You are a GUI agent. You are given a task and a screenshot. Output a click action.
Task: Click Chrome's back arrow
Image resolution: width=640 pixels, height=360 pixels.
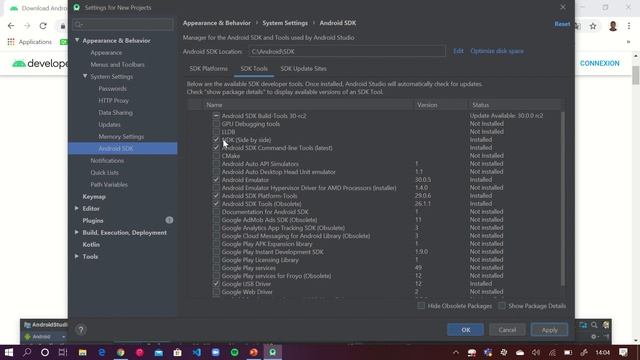click(11, 26)
